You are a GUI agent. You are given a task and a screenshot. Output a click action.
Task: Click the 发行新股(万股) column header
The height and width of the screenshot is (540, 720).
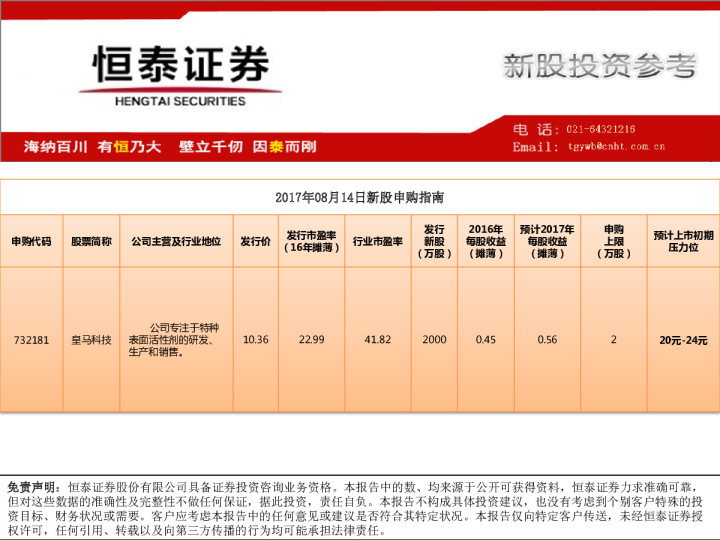coord(434,241)
